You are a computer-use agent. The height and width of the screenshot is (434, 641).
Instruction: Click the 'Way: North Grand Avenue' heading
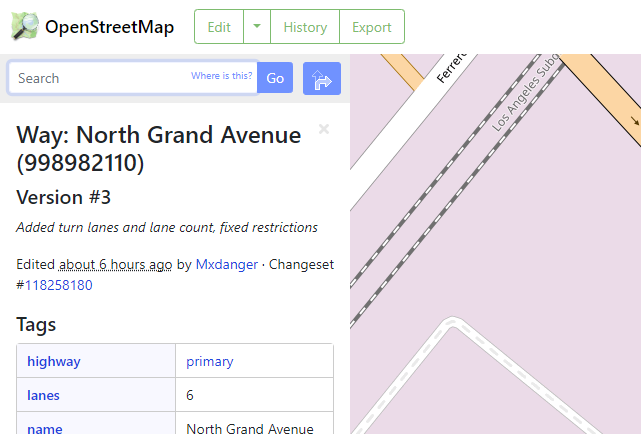click(159, 149)
